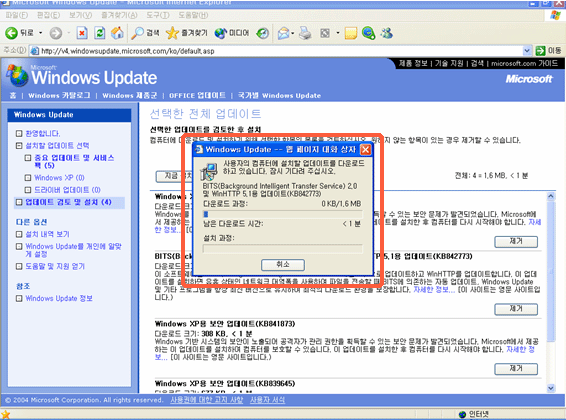The image size is (566, 420).
Task: Open 사용권에 대한 고지 사항 footer link
Action: pyautogui.click(x=206, y=400)
